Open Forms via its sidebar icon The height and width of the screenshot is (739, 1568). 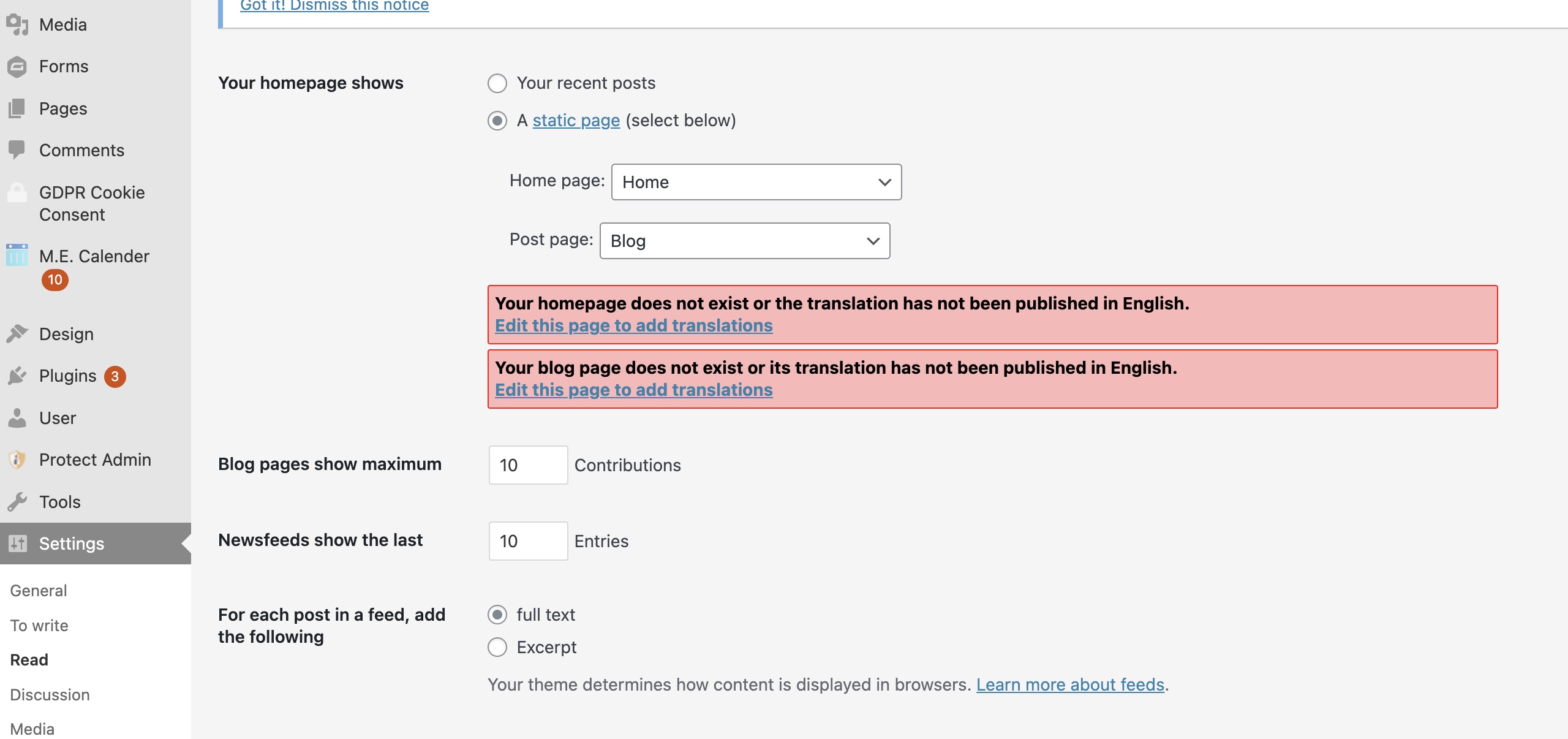pos(17,66)
